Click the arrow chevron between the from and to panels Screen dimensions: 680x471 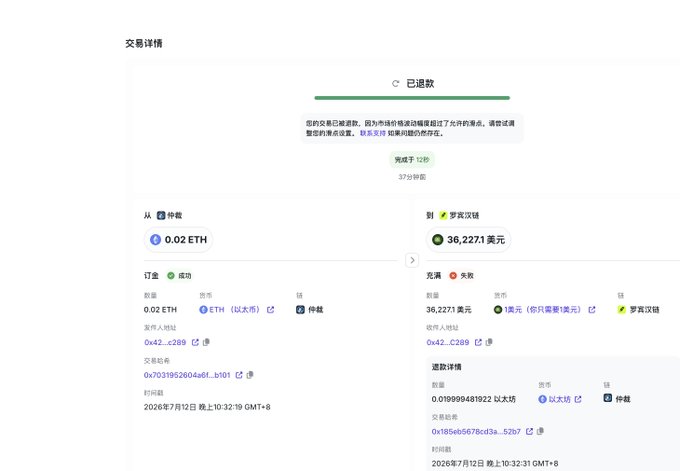click(x=412, y=260)
